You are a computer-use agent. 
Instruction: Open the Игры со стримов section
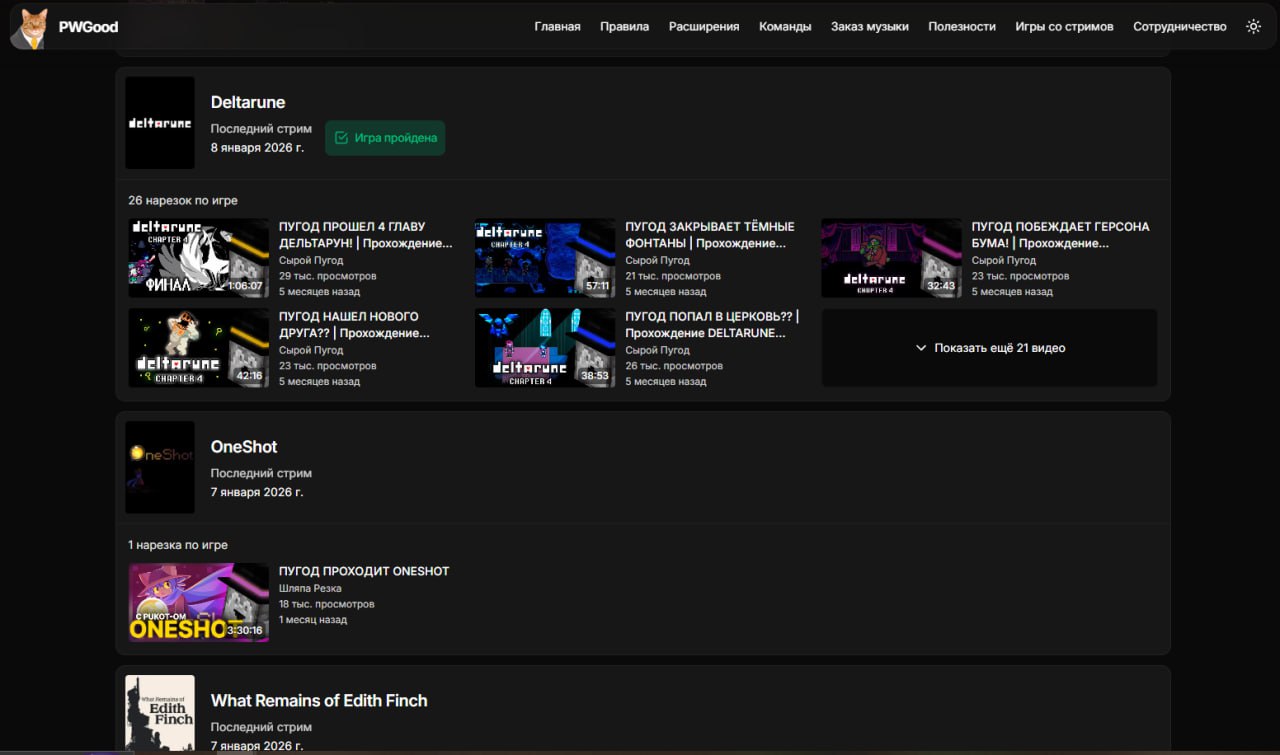pos(1064,27)
